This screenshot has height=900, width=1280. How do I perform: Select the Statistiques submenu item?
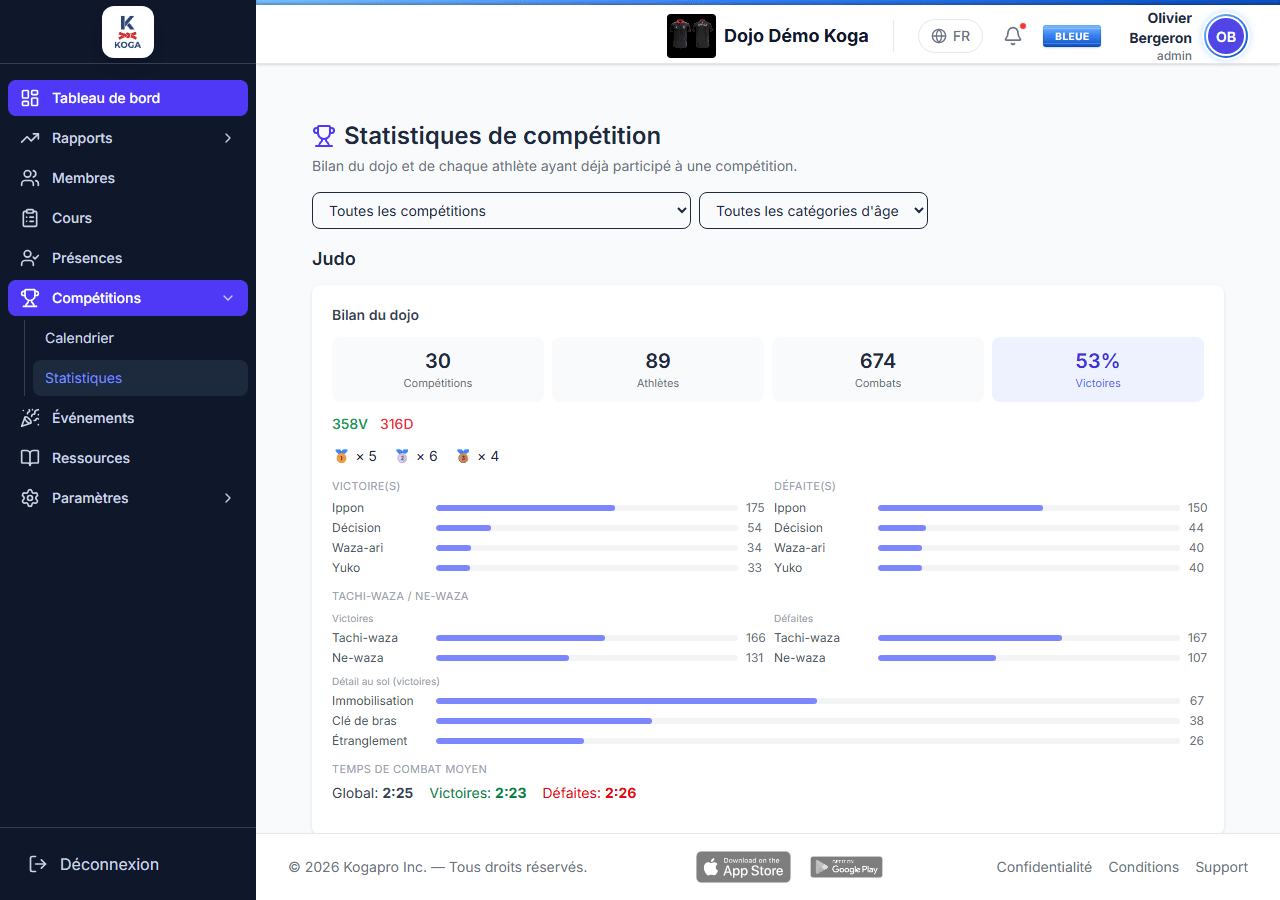(x=140, y=378)
